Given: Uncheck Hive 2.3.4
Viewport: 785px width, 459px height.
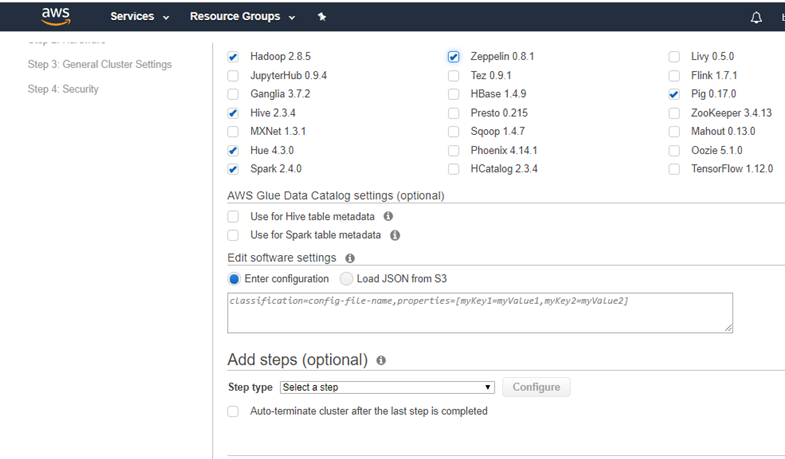Looking at the screenshot, I should coord(233,113).
